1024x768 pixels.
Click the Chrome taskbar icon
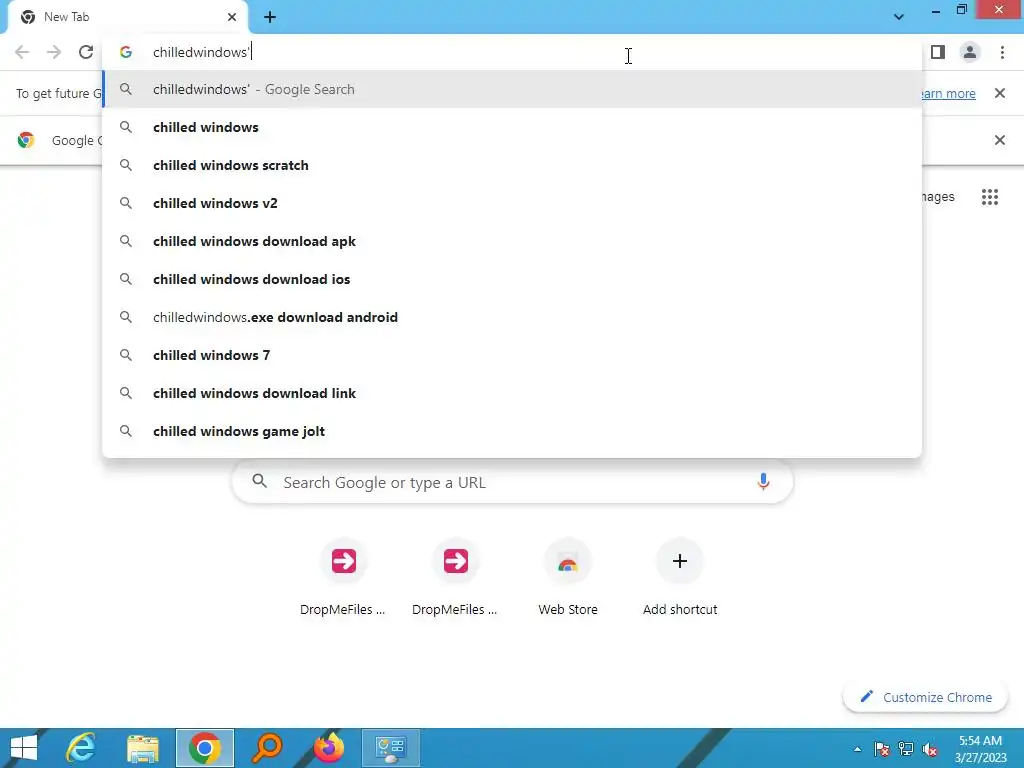click(204, 748)
